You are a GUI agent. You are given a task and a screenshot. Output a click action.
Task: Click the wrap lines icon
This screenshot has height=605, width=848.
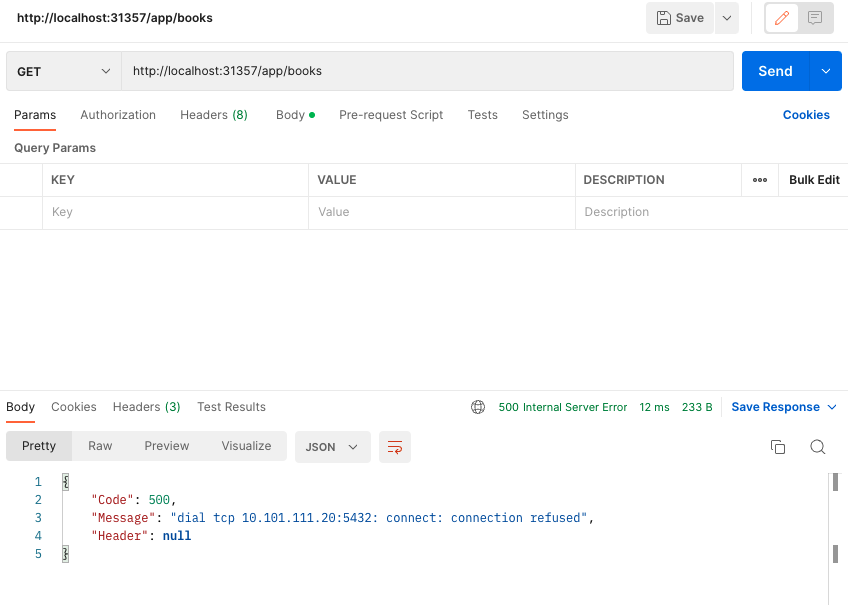395,447
